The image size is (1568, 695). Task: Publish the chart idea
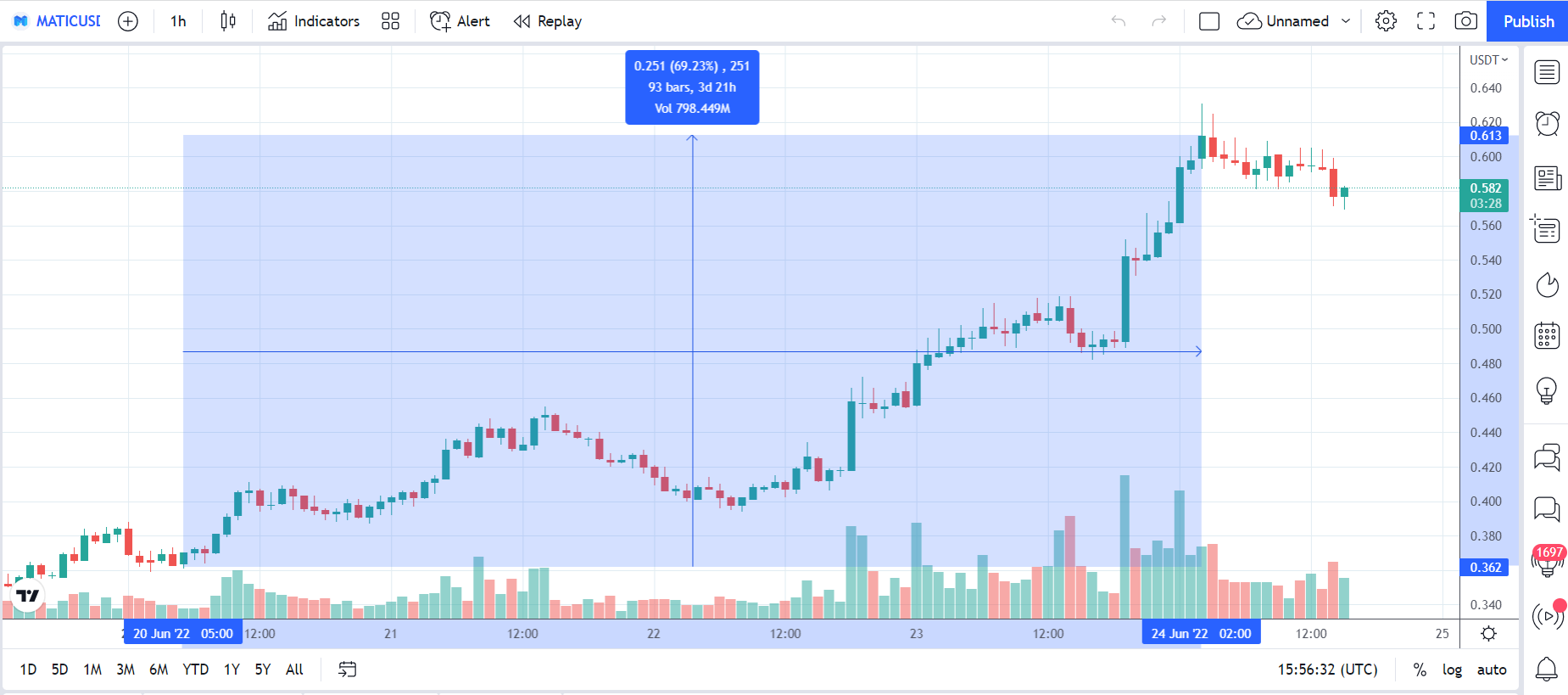click(1528, 21)
